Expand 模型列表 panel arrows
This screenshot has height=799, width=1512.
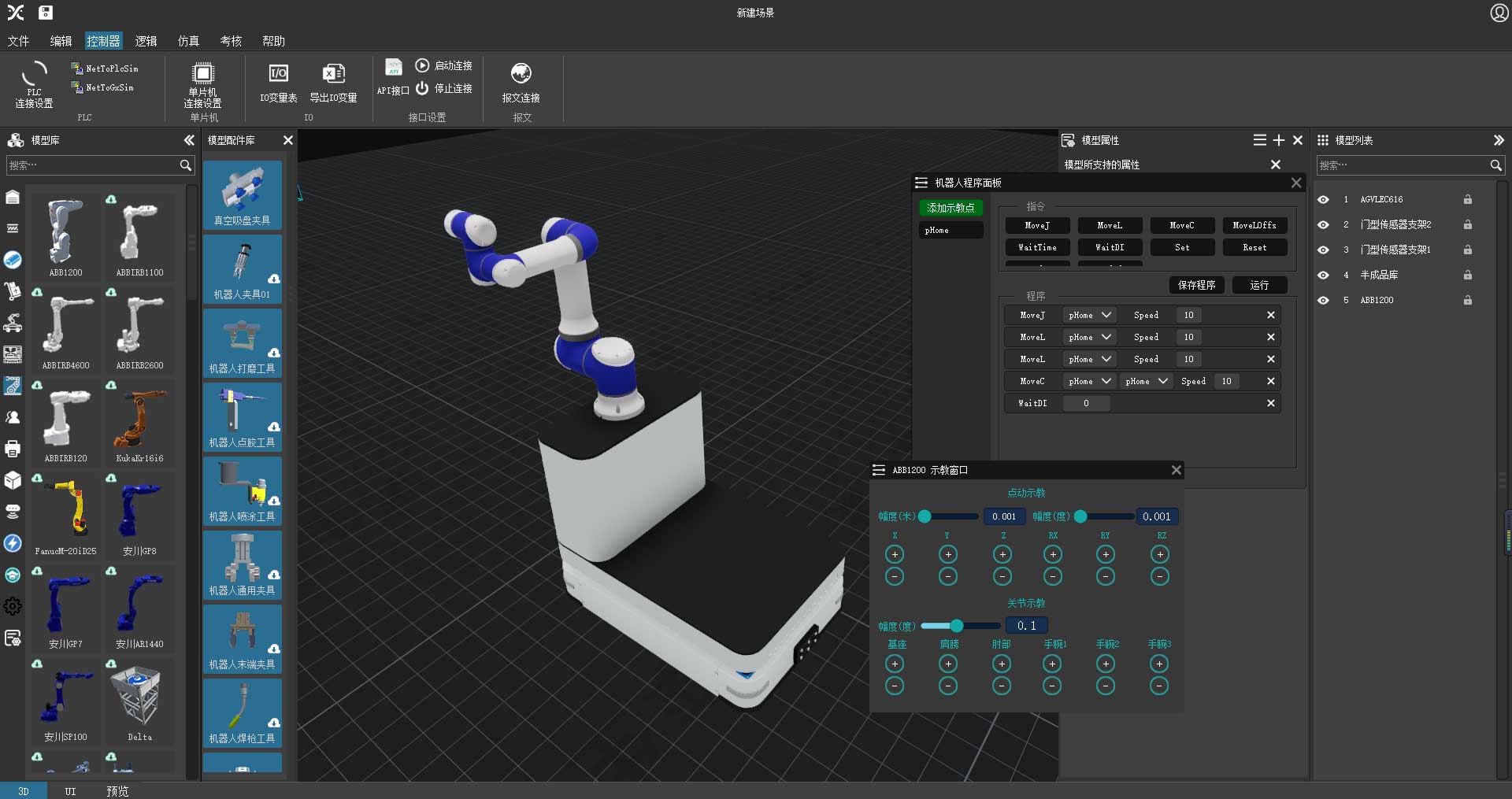1499,140
